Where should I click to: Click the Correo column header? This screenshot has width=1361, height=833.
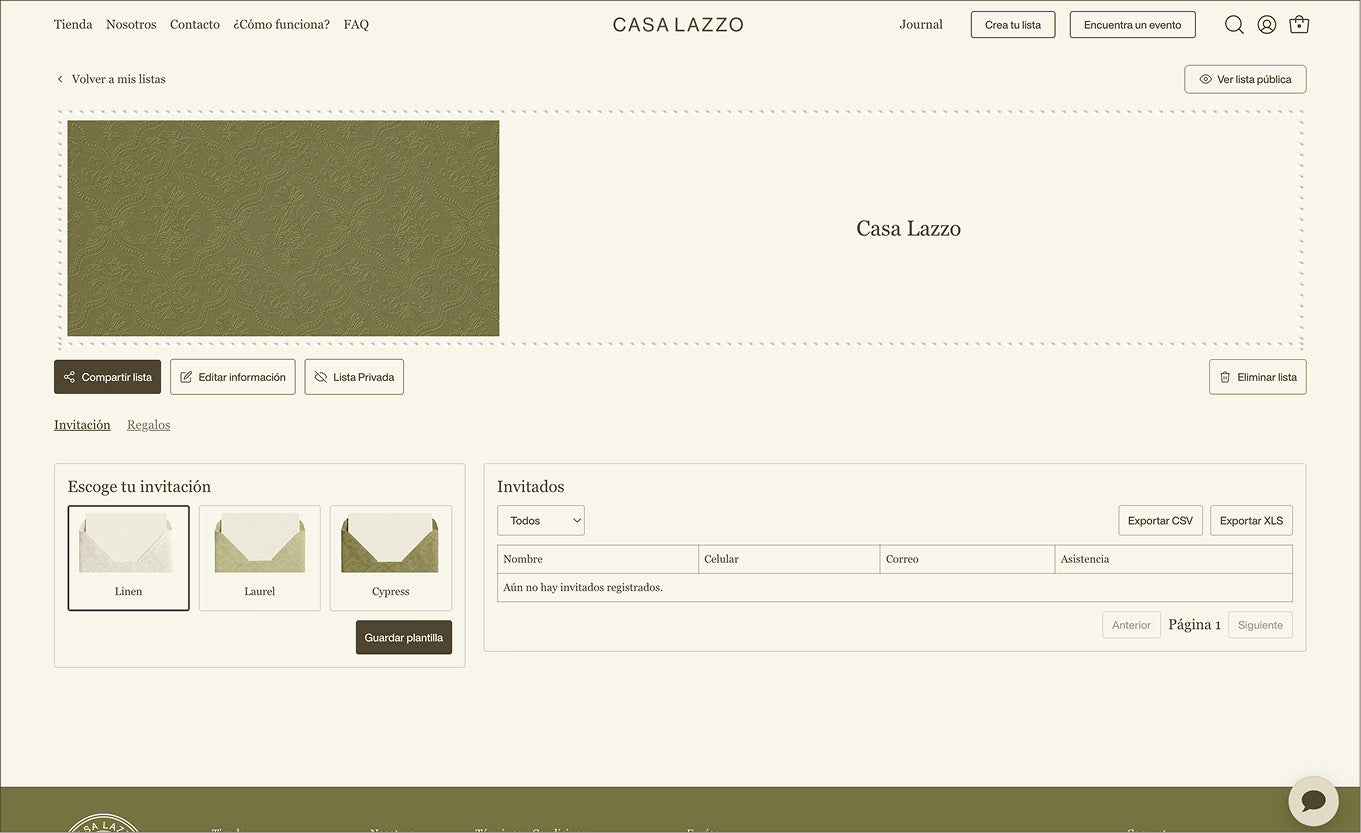pos(967,559)
